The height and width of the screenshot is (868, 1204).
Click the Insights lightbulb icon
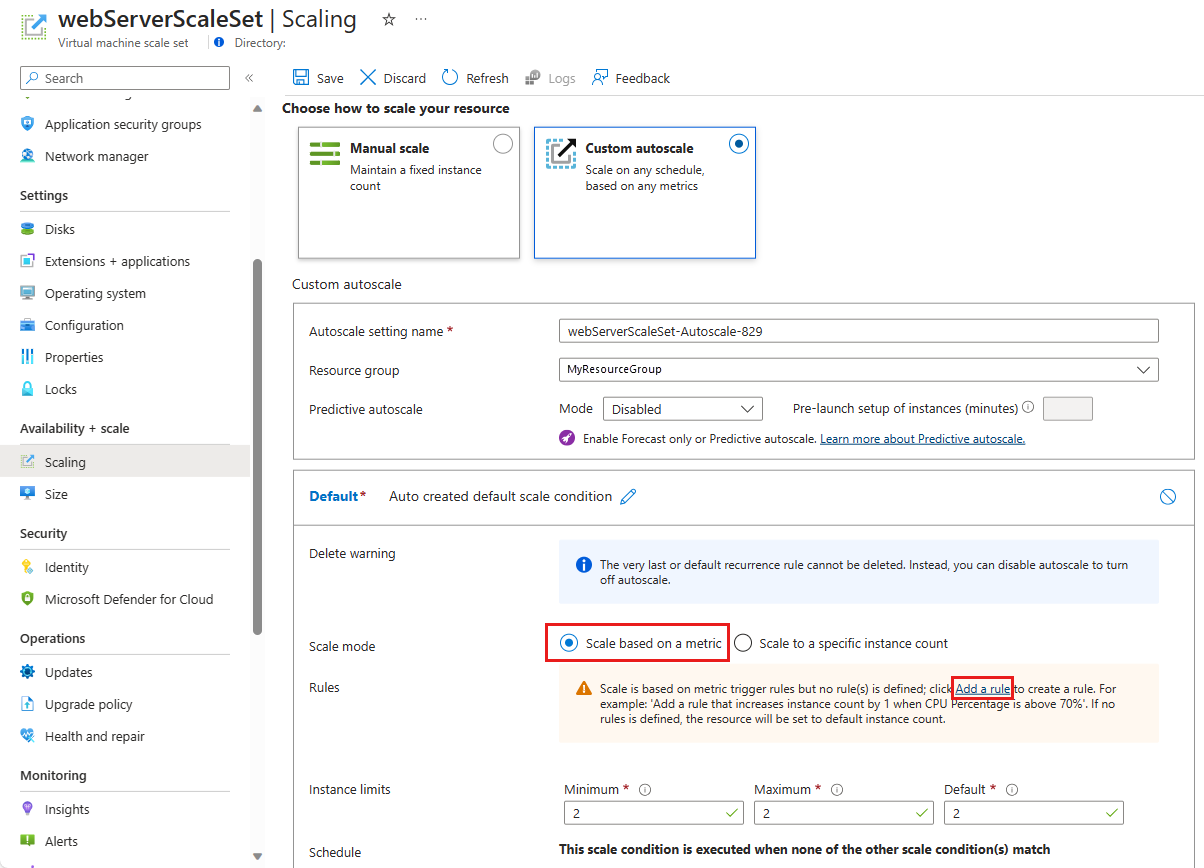pos(27,809)
